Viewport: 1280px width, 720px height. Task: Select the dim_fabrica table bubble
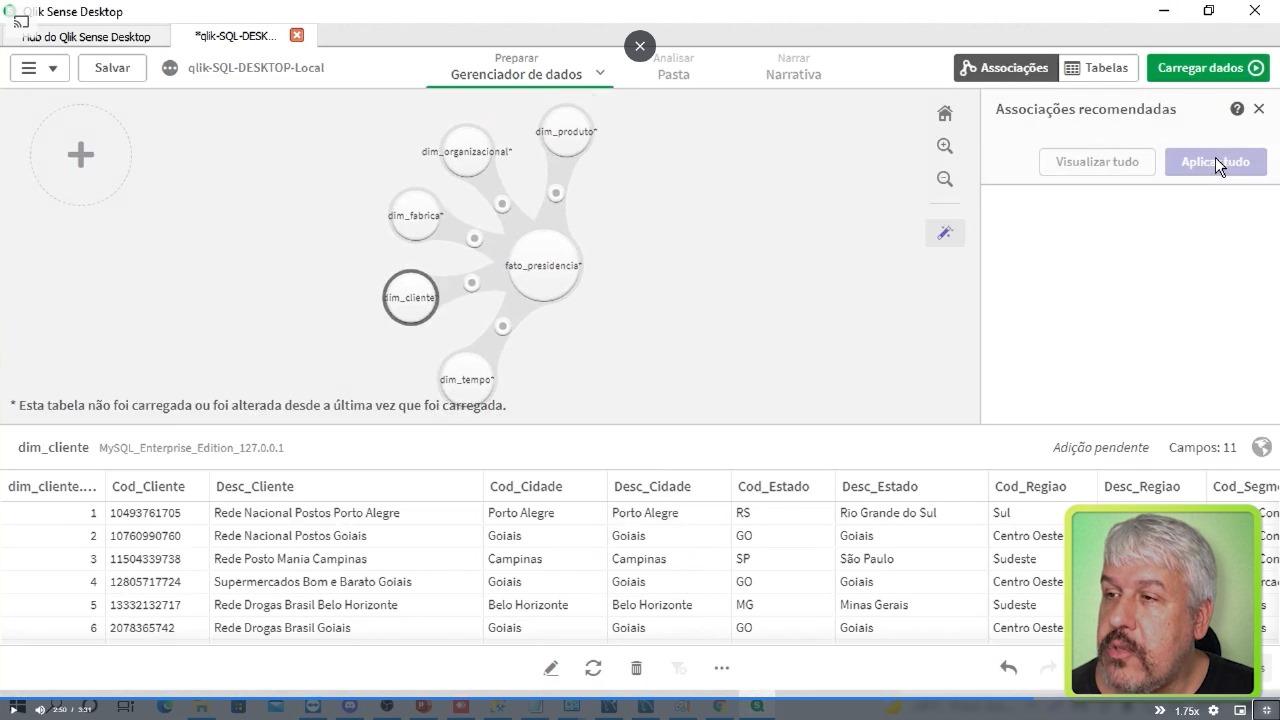tap(415, 215)
